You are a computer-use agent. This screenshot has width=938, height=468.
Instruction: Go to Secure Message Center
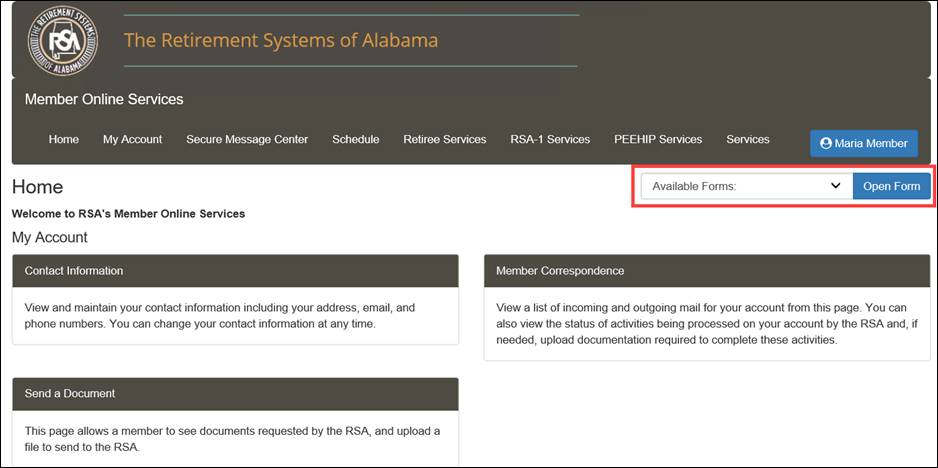click(x=247, y=139)
